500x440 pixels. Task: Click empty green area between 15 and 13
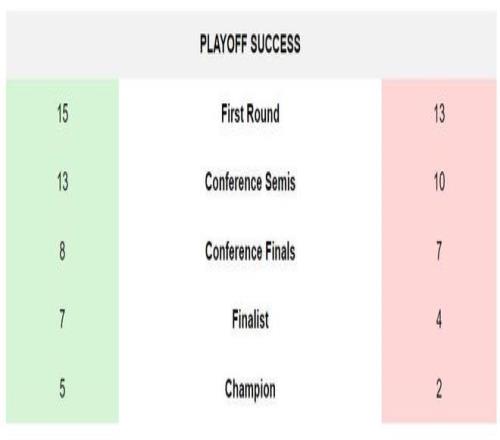coord(62,148)
